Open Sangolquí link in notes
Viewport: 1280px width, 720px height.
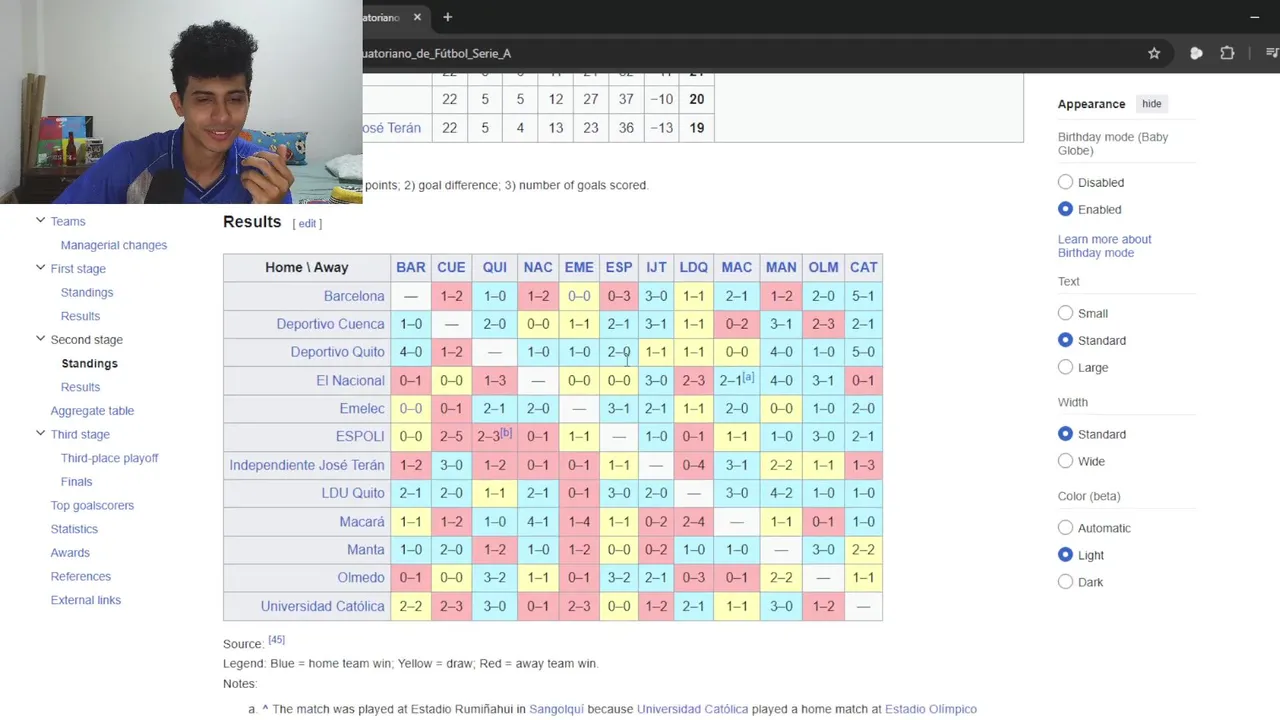coord(556,709)
